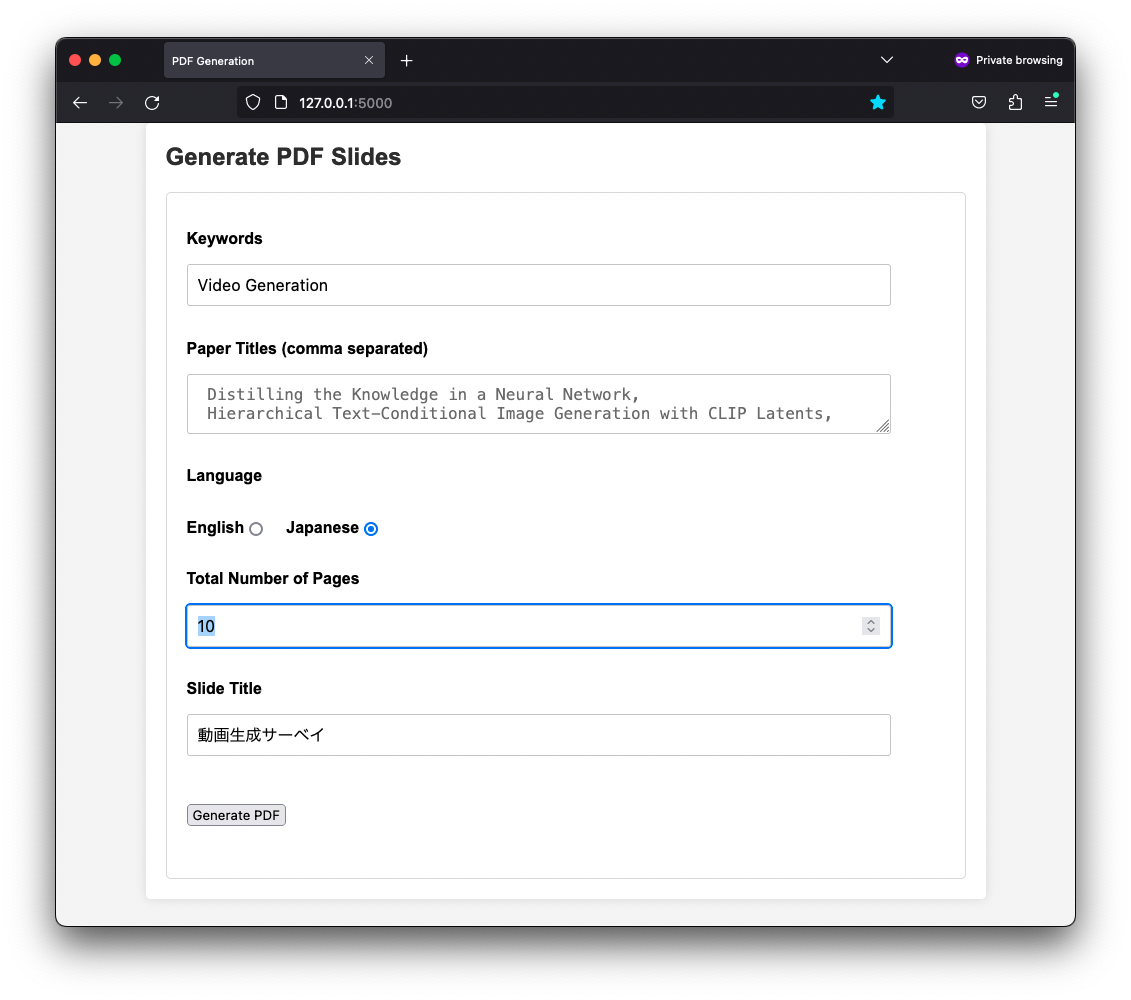Click the forward navigation arrow
The height and width of the screenshot is (1000, 1131).
click(x=115, y=102)
